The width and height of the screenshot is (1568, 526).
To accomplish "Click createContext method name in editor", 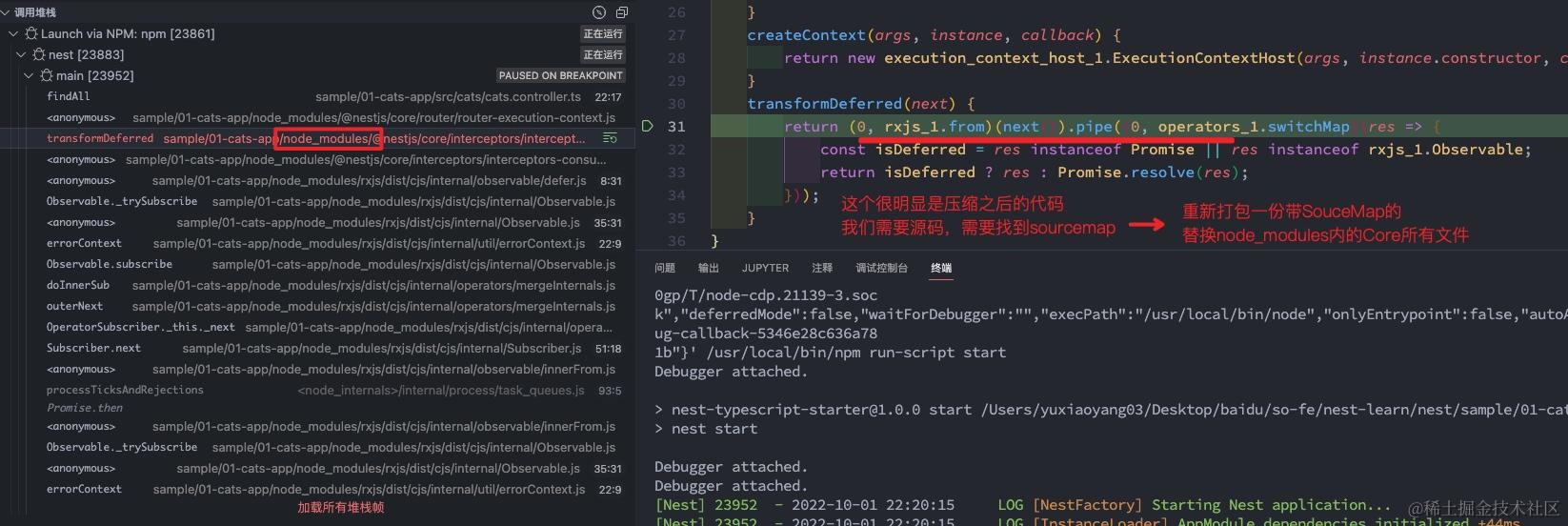I will click(x=806, y=35).
